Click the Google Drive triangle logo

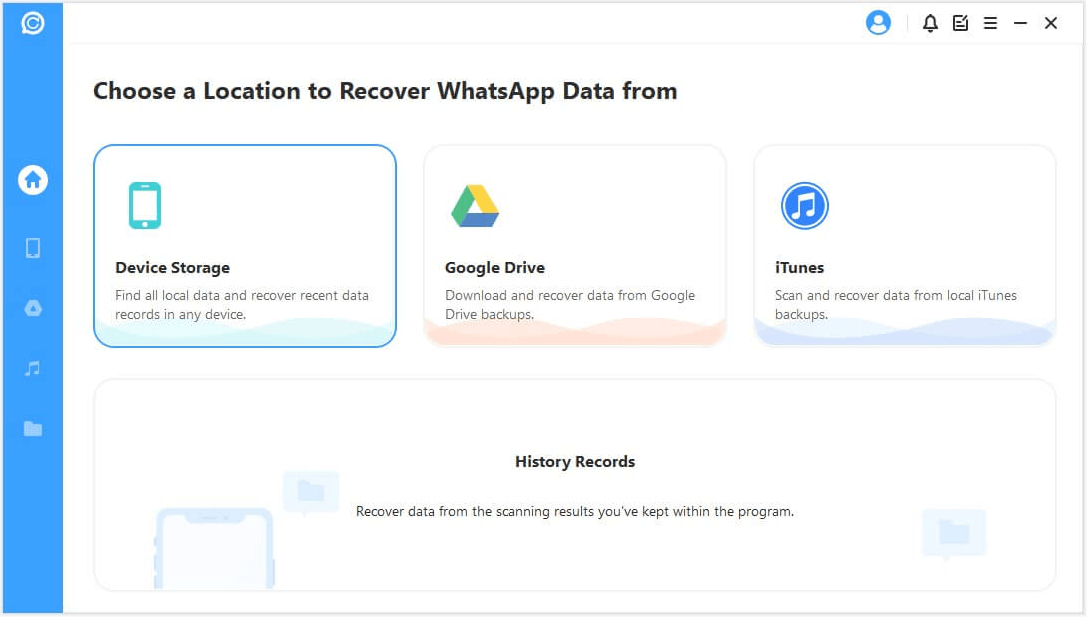pos(475,206)
